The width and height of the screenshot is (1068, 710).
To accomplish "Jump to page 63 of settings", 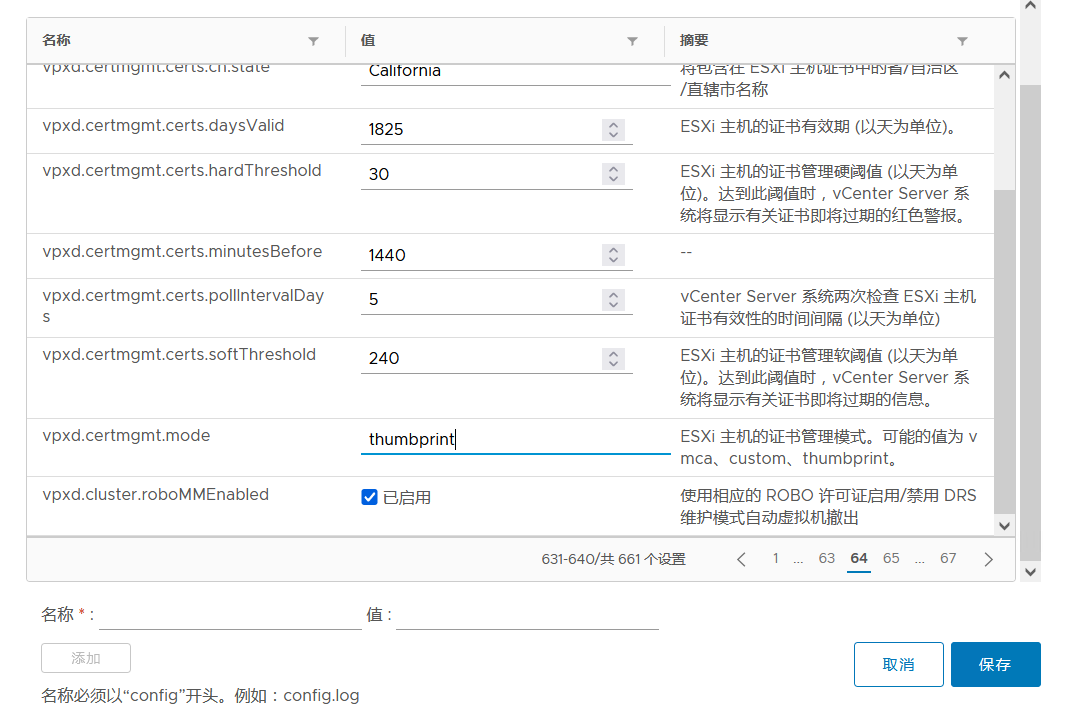I will (827, 559).
